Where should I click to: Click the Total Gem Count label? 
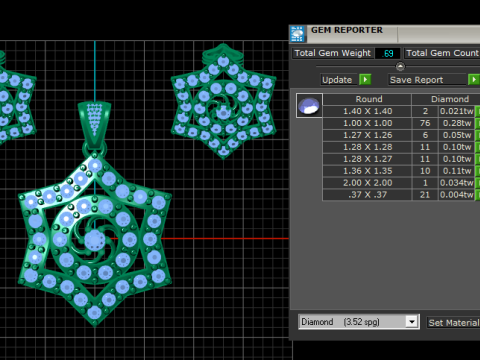442,53
